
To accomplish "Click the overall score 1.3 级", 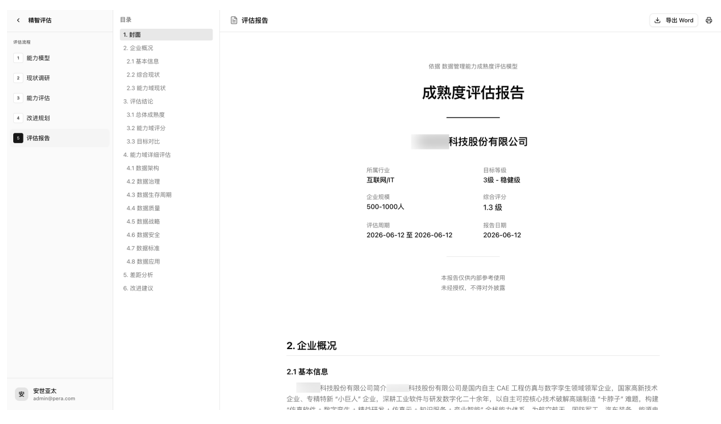I will 492,207.
